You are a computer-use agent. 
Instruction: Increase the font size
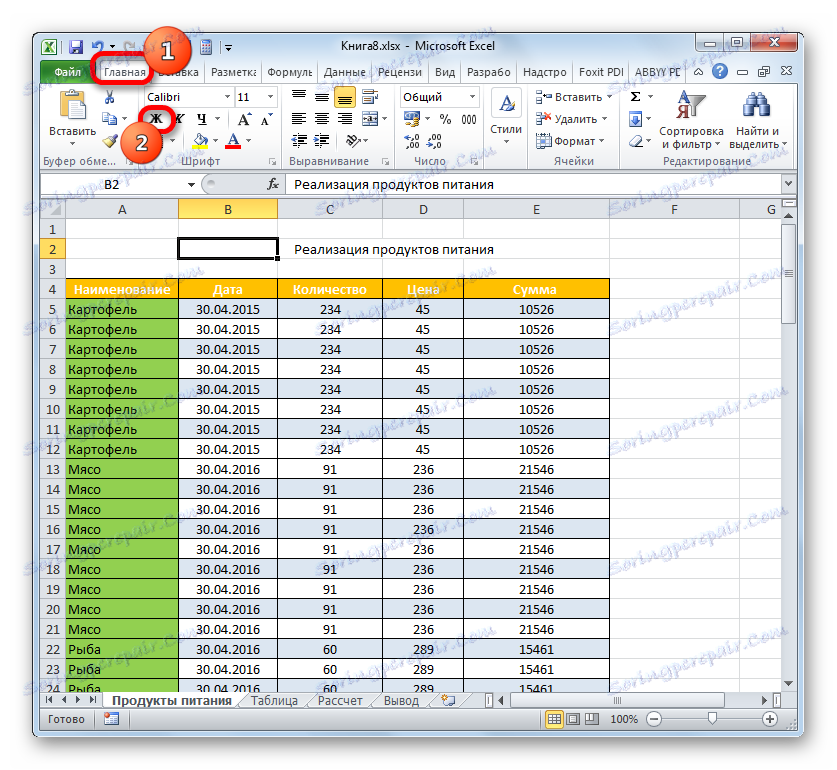tap(244, 119)
